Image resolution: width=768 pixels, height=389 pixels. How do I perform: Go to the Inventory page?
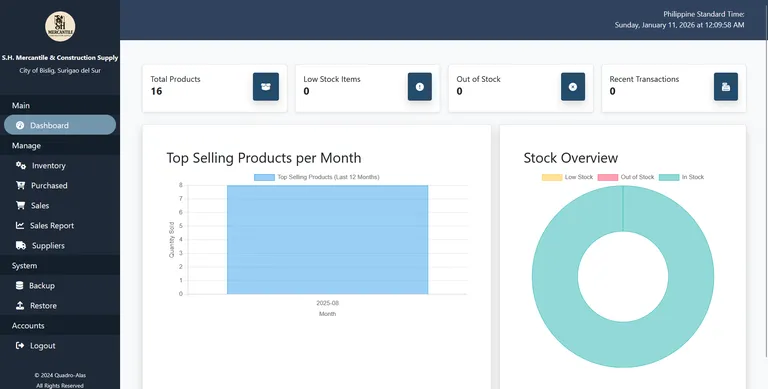[60, 166]
